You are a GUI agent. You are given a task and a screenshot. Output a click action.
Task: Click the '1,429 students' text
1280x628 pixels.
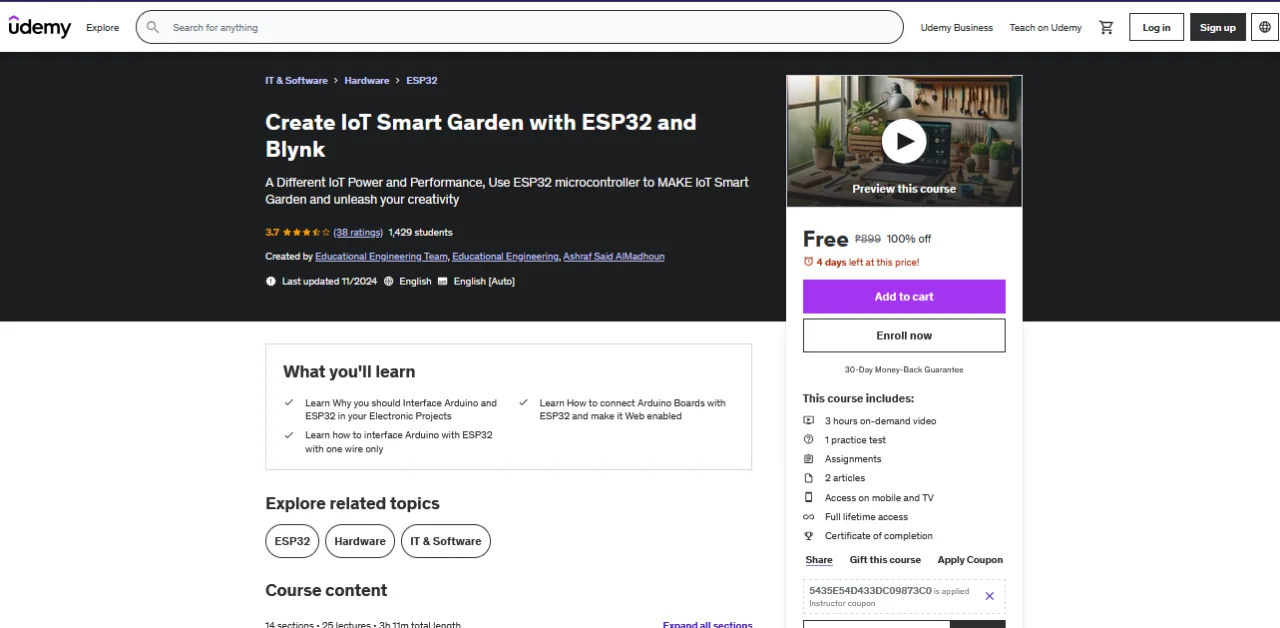(420, 232)
